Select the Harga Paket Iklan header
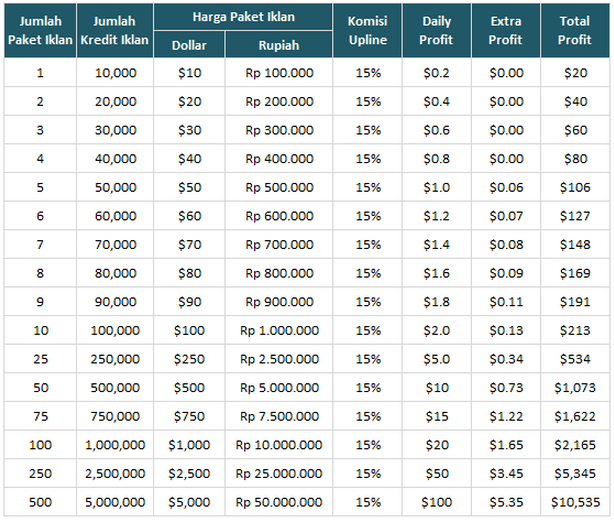This screenshot has height=521, width=614. [243, 17]
